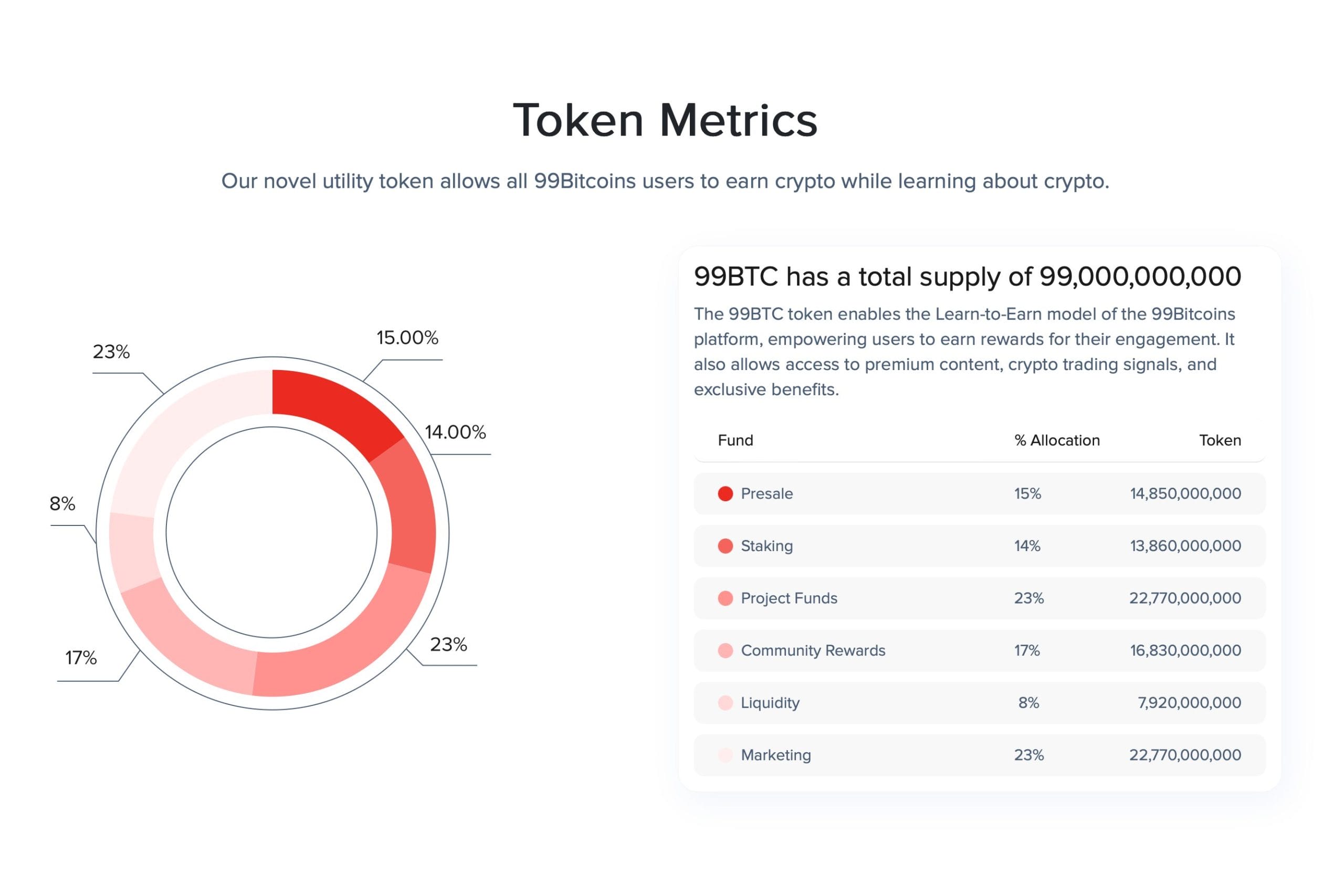Click the % Allocation column header
This screenshot has height=896, width=1344.
pyautogui.click(x=1057, y=440)
